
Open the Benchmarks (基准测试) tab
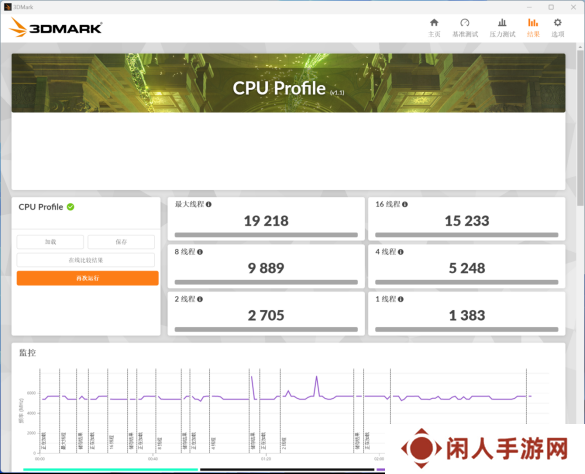pos(465,28)
